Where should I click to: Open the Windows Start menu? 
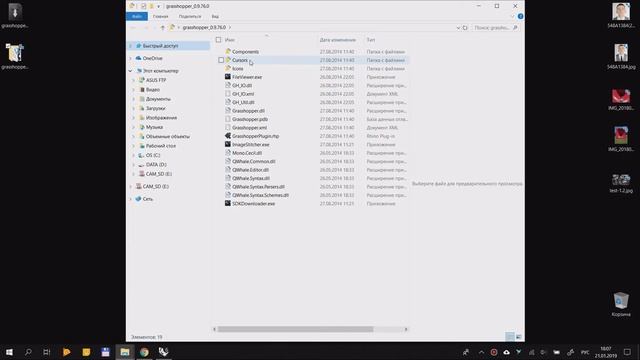point(9,352)
